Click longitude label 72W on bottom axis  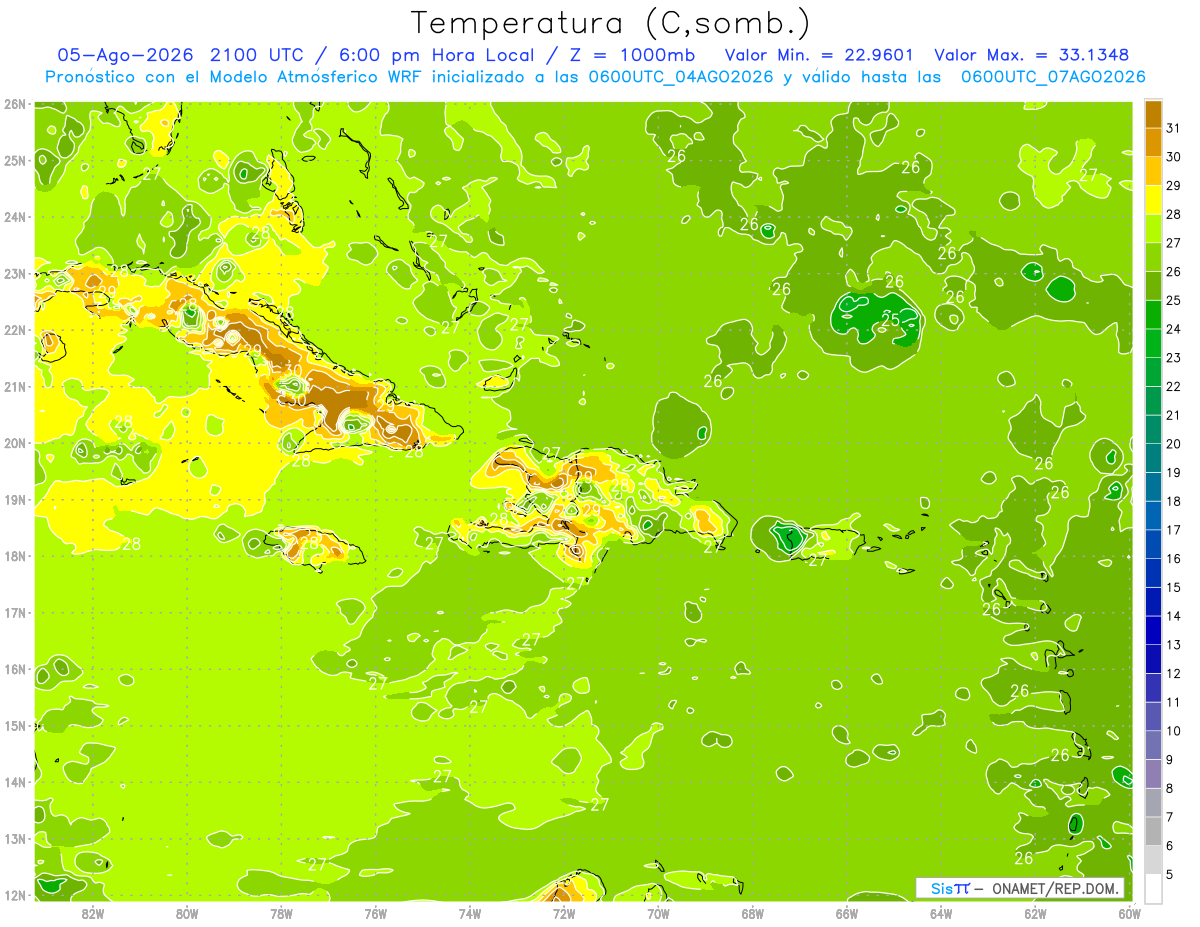click(564, 913)
